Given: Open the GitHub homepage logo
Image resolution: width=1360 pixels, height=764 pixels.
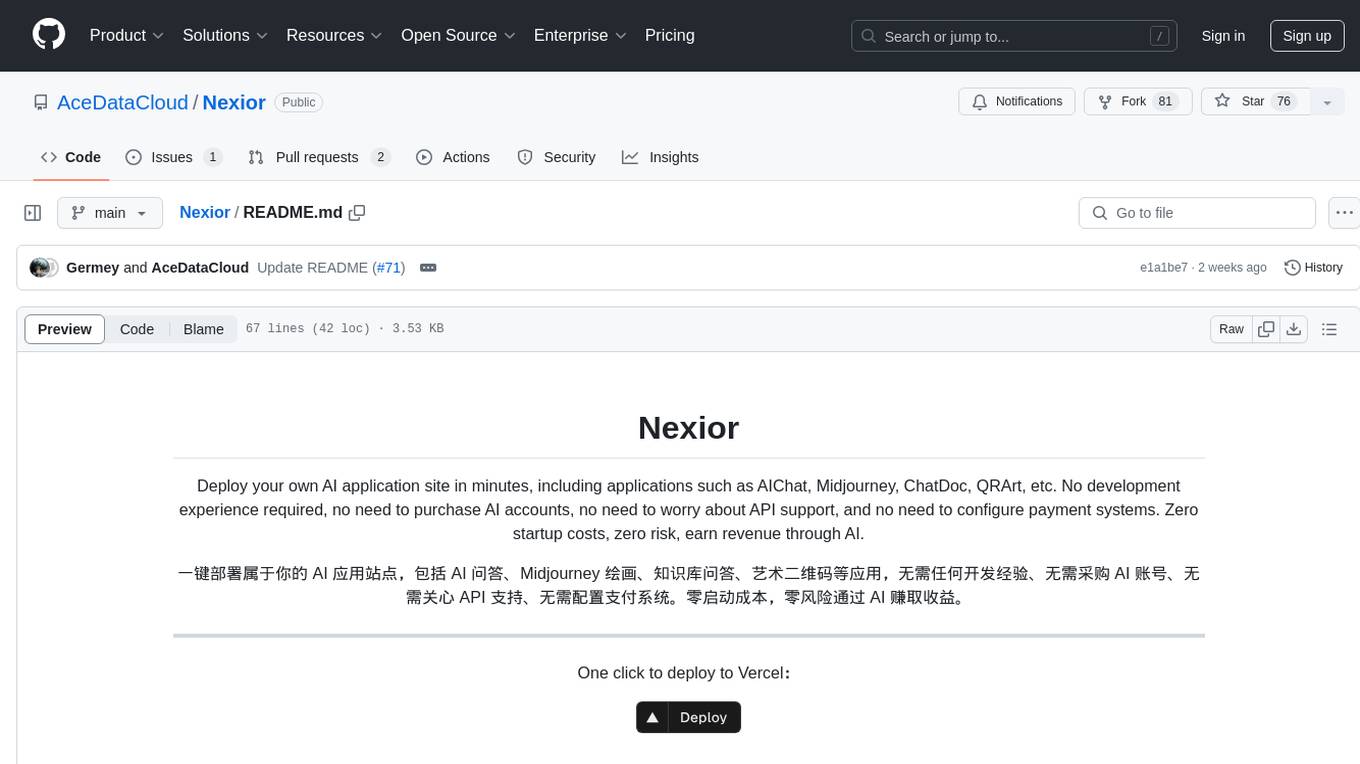Looking at the screenshot, I should pos(49,35).
